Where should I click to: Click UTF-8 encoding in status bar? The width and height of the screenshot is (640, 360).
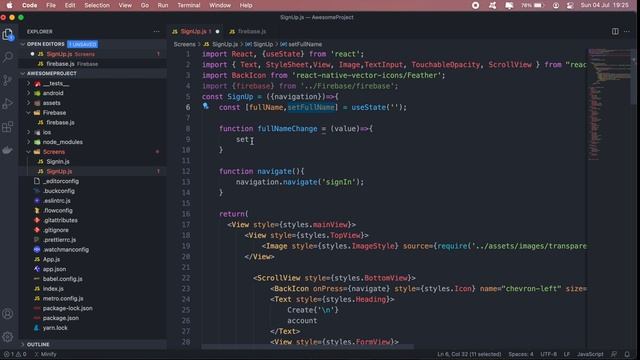point(549,354)
